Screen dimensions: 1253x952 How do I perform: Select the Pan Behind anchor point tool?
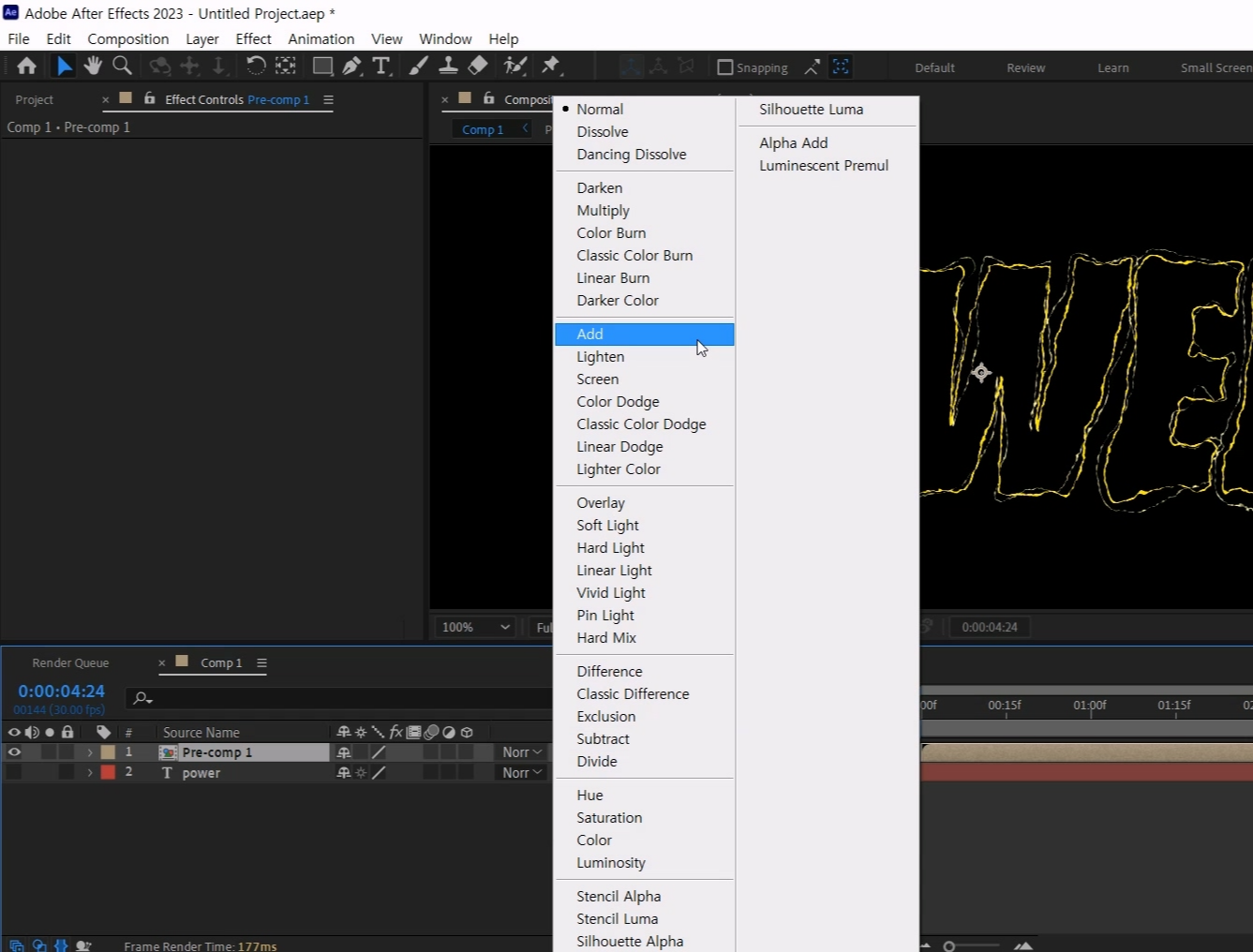(x=285, y=66)
